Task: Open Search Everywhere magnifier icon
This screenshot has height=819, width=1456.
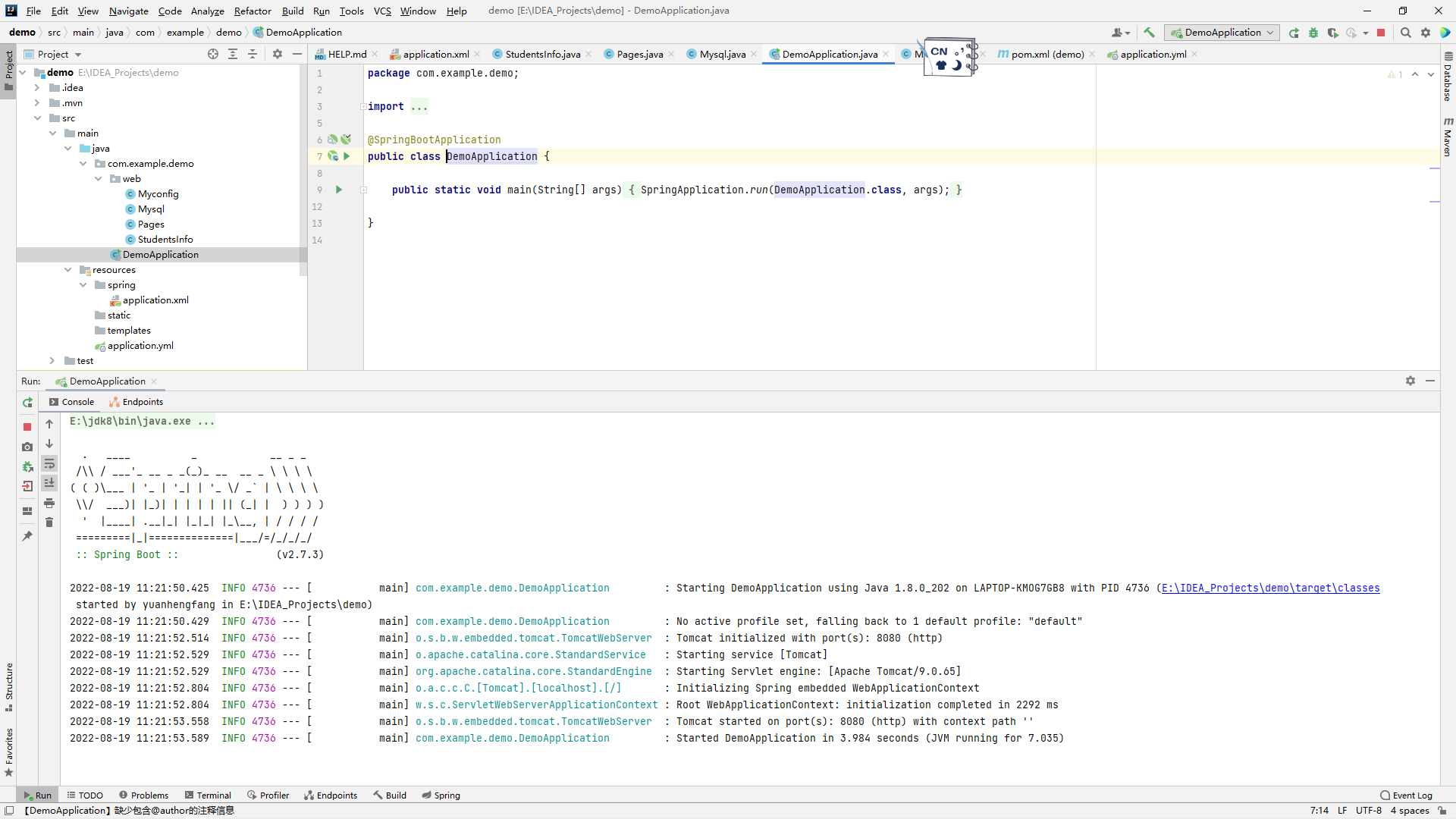Action: coord(1405,33)
